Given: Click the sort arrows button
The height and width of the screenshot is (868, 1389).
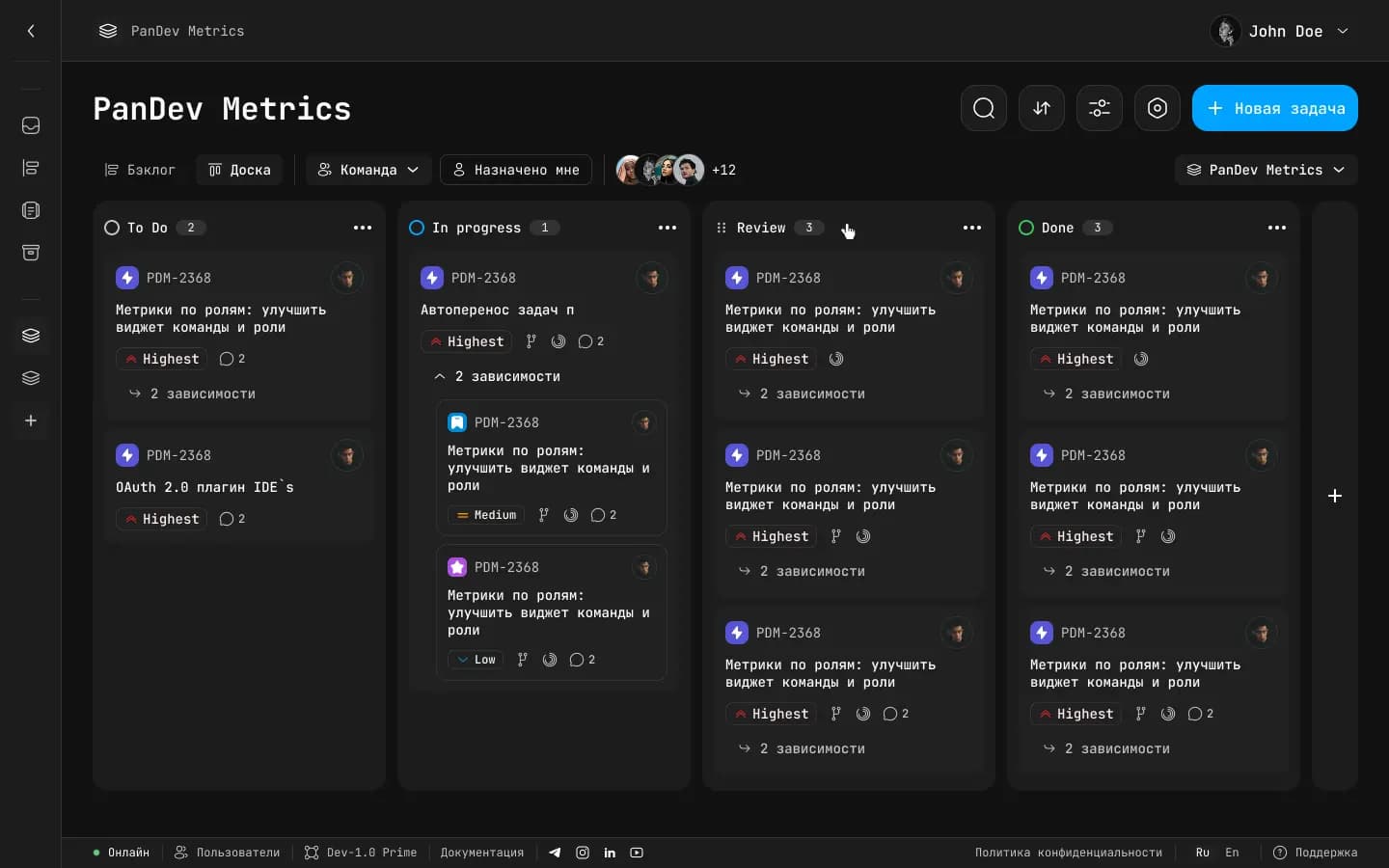Looking at the screenshot, I should click(1042, 108).
